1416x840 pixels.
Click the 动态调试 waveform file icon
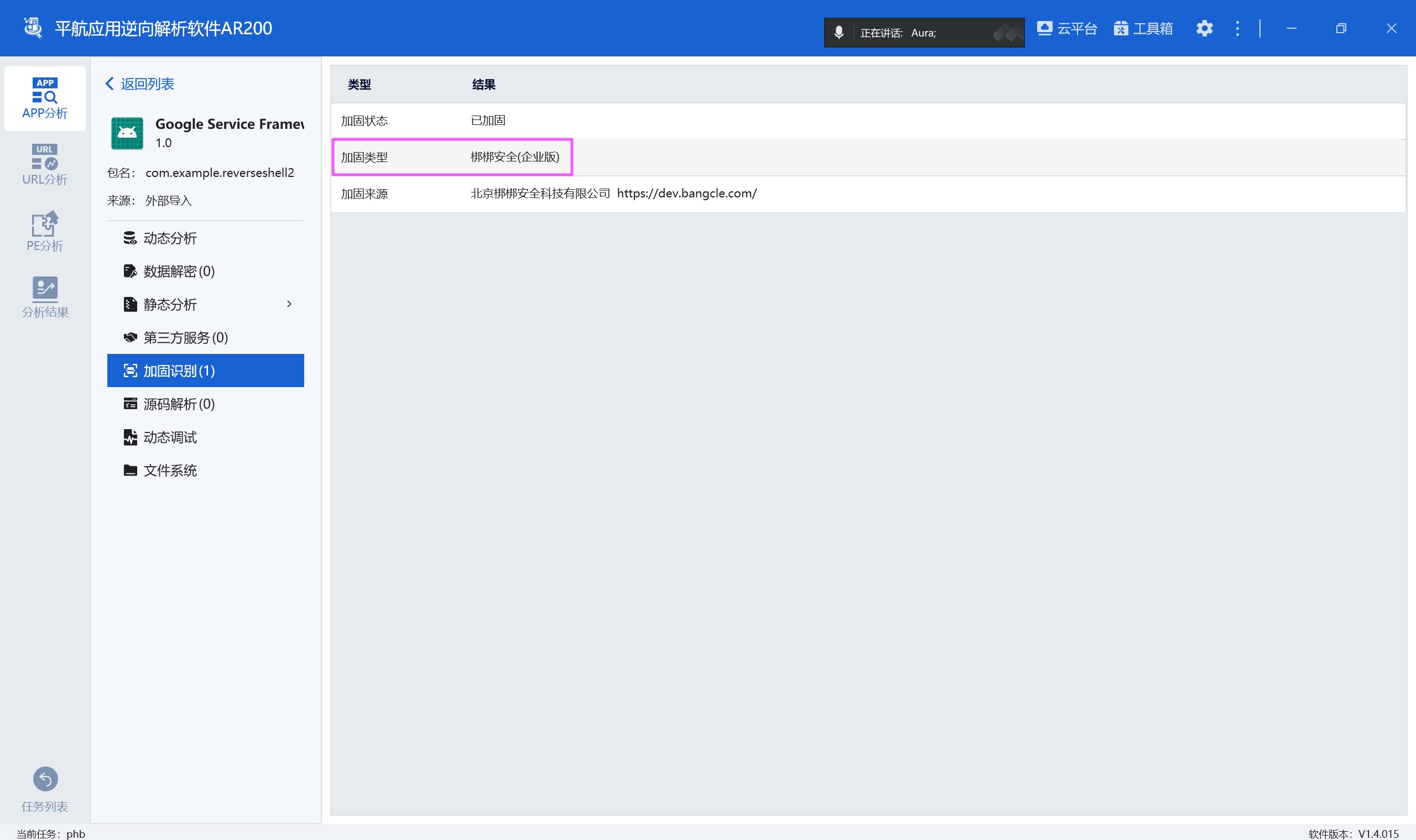tap(130, 437)
